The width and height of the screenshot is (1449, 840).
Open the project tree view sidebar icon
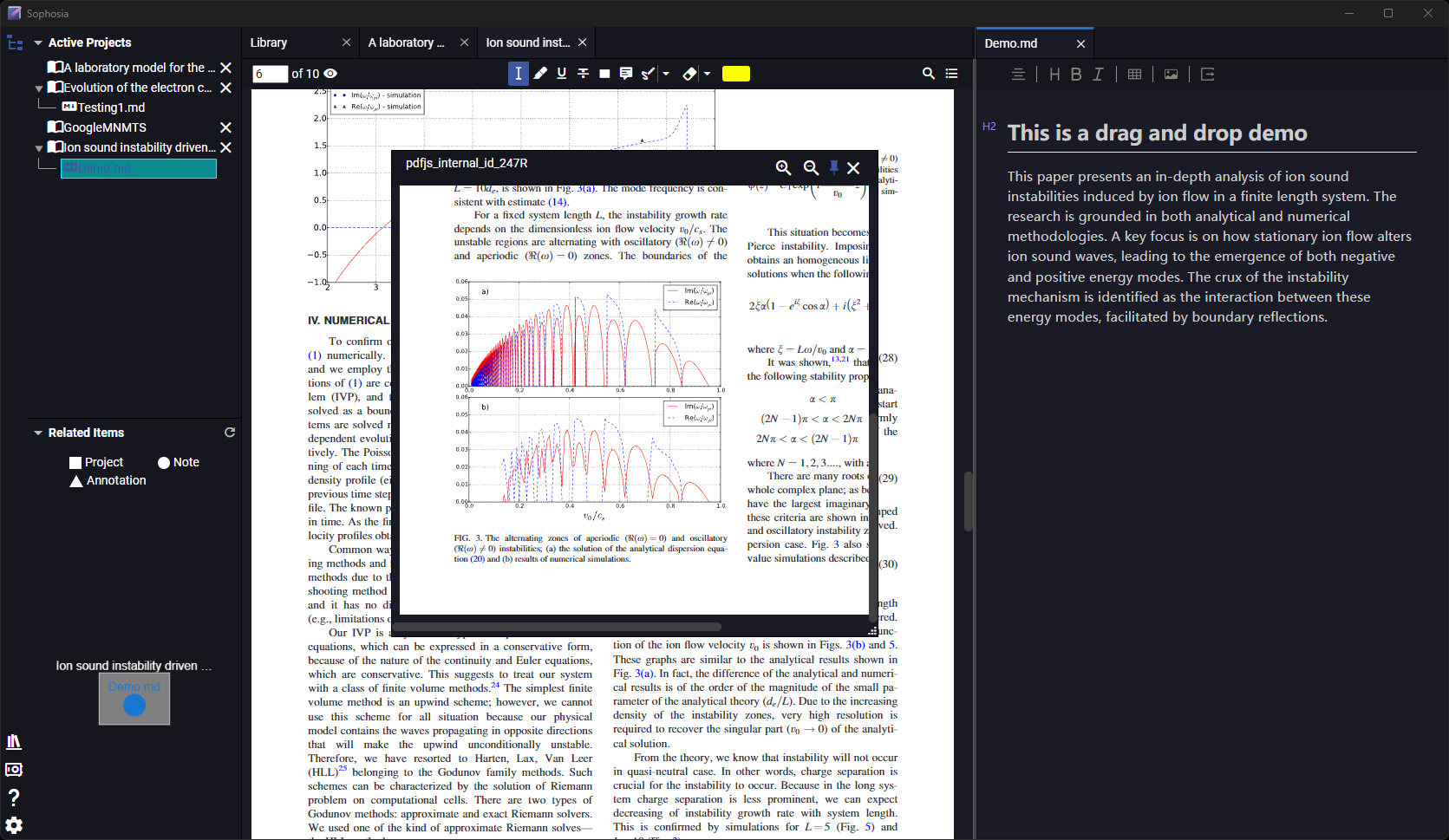[x=15, y=42]
